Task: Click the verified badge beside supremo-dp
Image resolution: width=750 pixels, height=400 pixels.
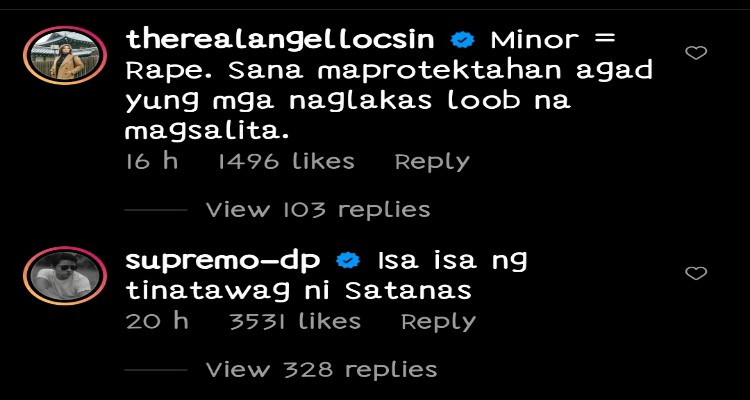Action: coord(349,261)
